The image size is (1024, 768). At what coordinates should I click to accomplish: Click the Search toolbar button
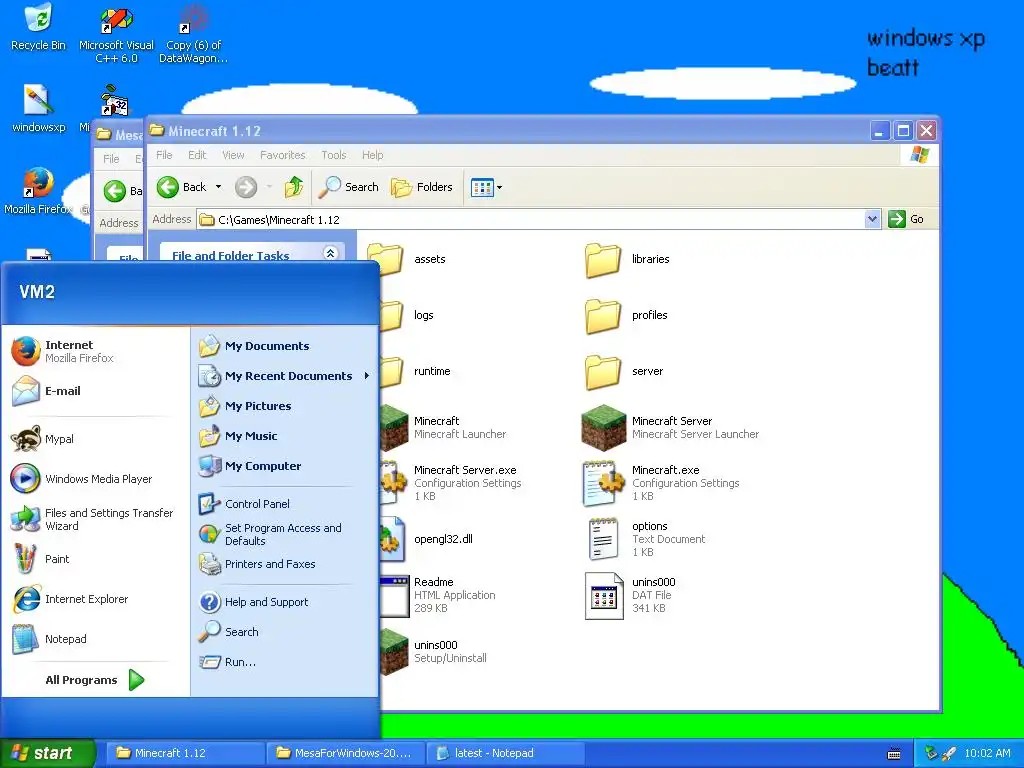pyautogui.click(x=349, y=187)
